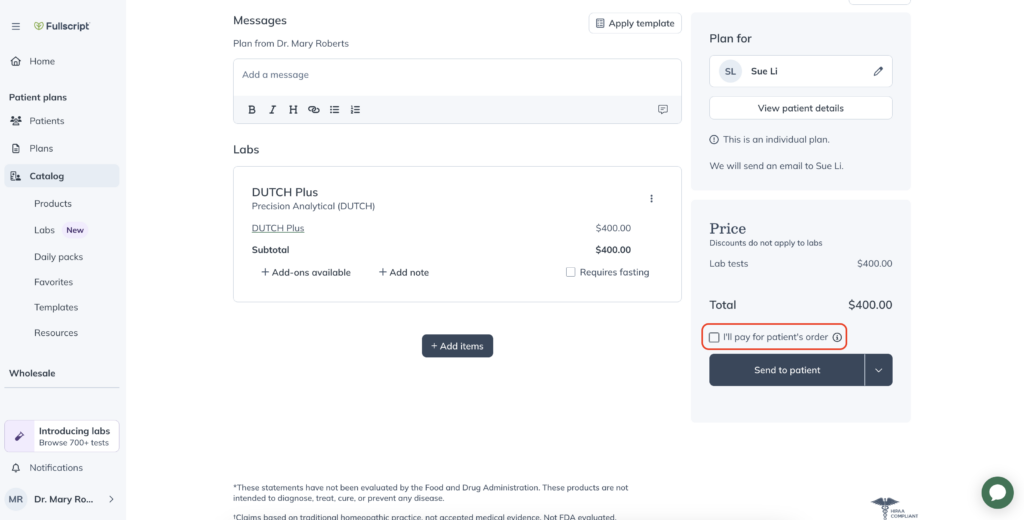This screenshot has height=520, width=1024.
Task: Open Templates under Catalog
Action: (x=56, y=307)
